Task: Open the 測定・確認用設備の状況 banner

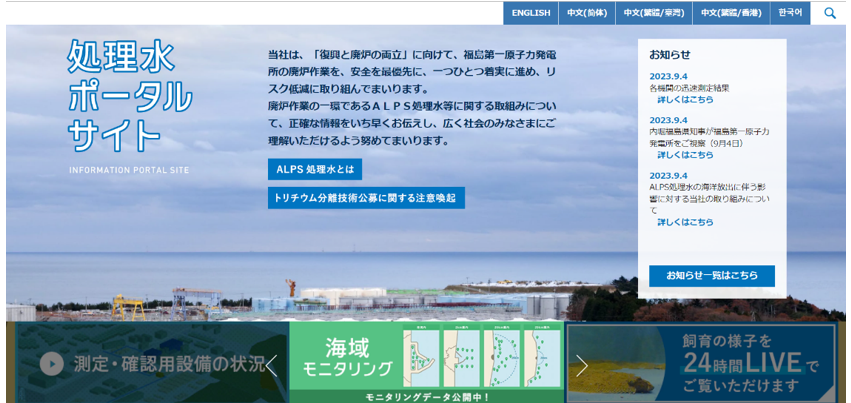Action: tap(152, 362)
